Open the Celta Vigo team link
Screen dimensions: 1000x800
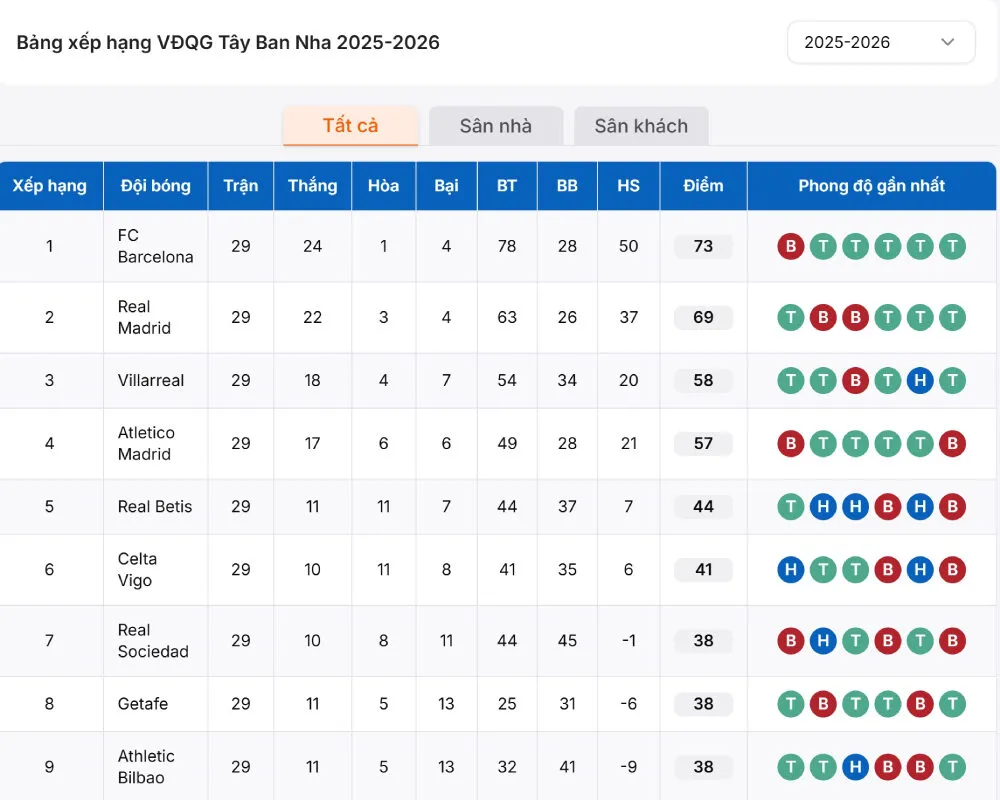(137, 569)
